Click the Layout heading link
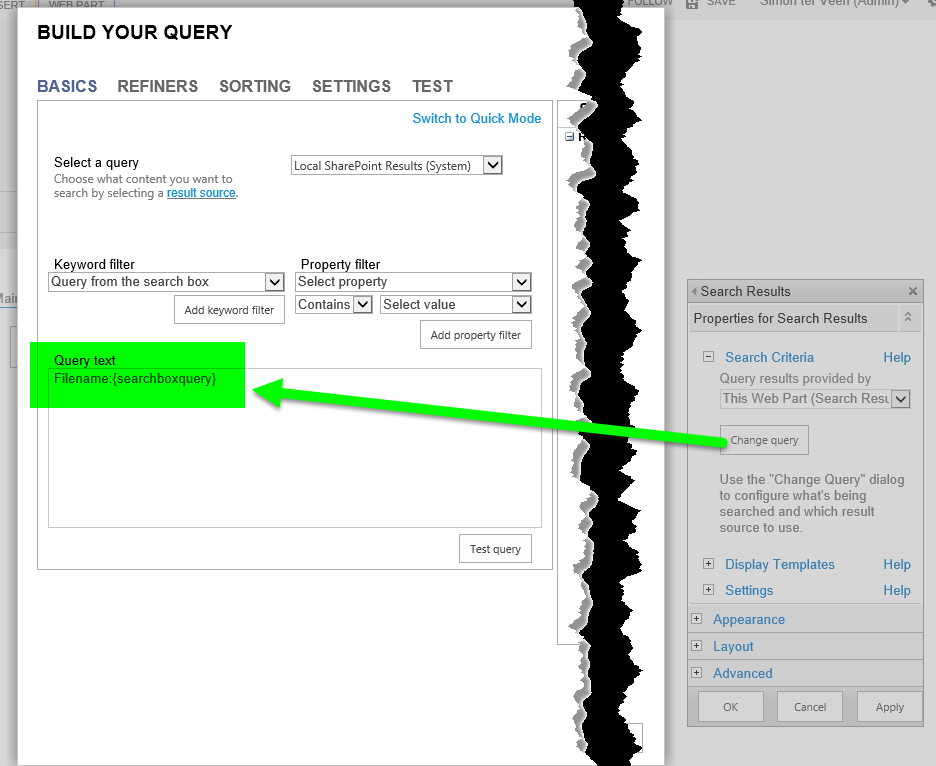936x766 pixels. click(x=733, y=646)
